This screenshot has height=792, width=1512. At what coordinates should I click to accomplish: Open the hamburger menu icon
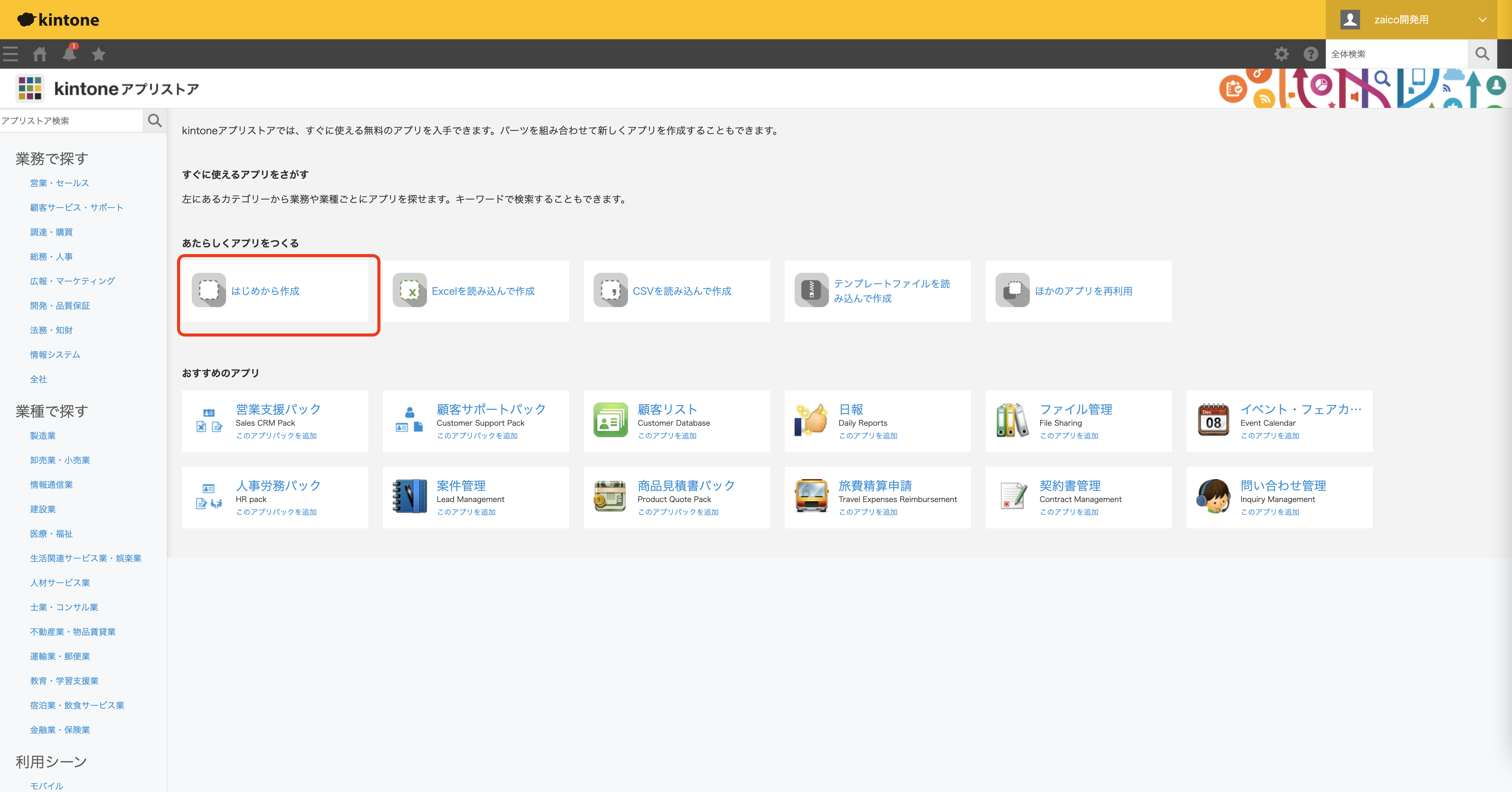[10, 54]
